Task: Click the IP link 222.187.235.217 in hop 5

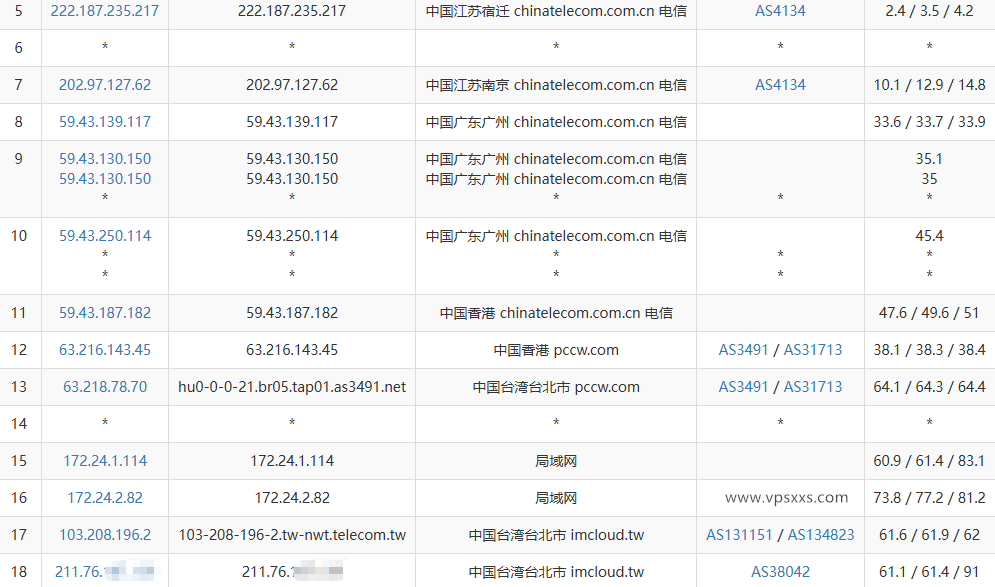Action: click(104, 12)
